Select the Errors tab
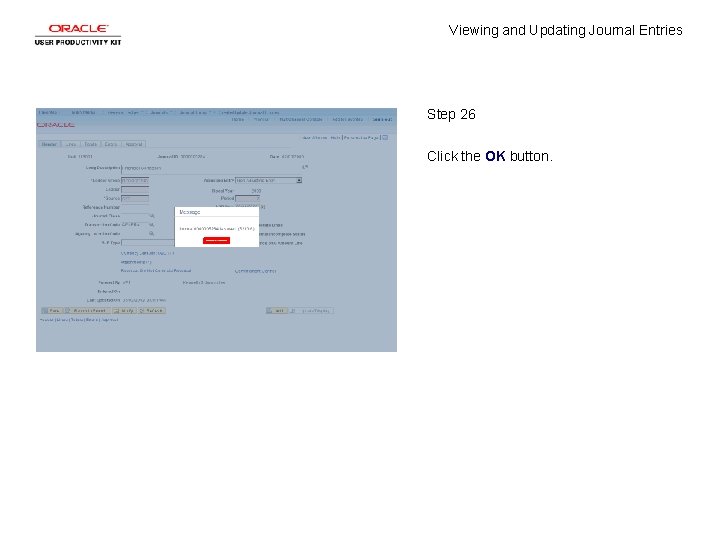Image resolution: width=720 pixels, height=540 pixels. (111, 144)
